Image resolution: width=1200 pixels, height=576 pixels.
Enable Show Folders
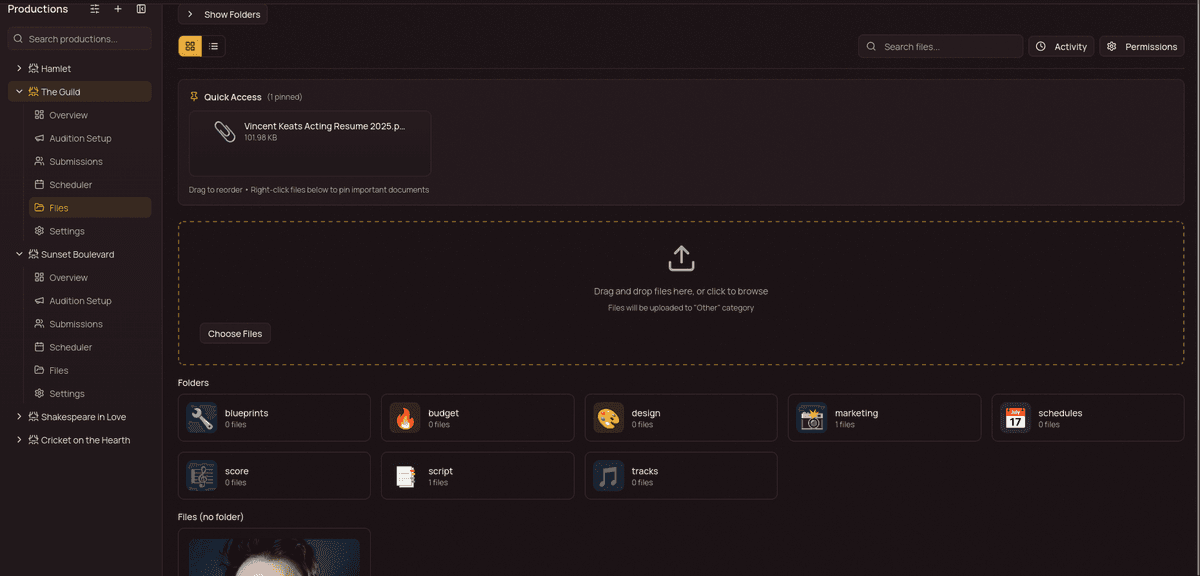point(222,14)
